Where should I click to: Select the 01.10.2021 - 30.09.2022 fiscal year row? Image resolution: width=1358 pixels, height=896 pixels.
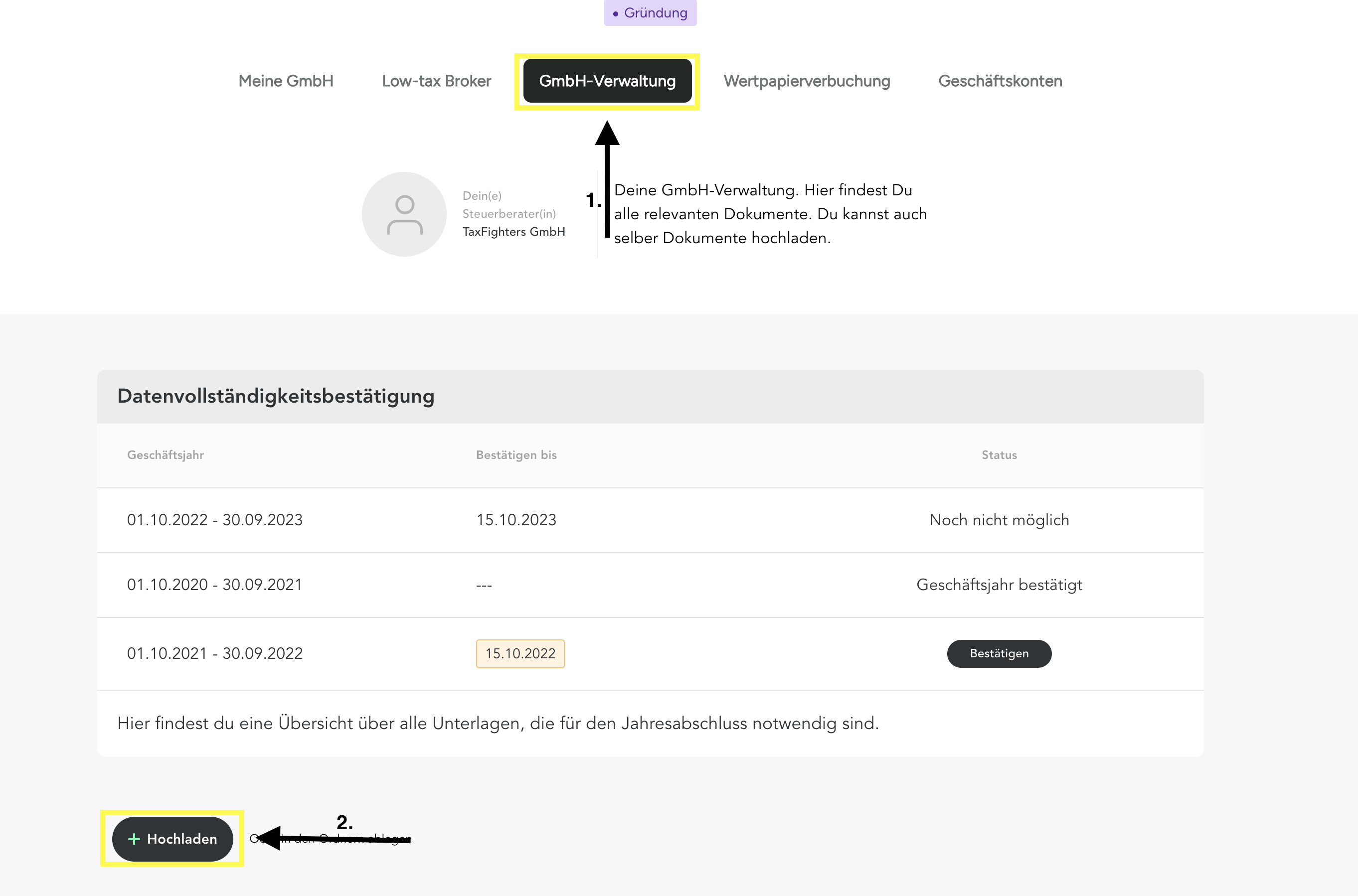coord(215,653)
